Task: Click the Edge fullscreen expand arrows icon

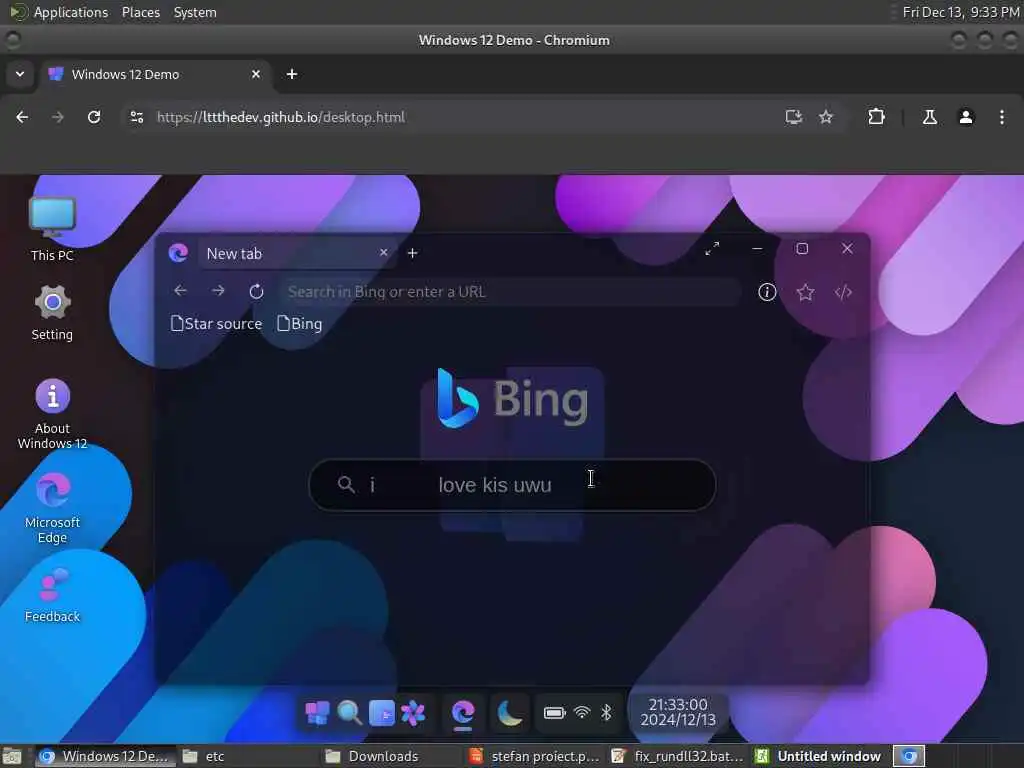Action: [x=712, y=248]
